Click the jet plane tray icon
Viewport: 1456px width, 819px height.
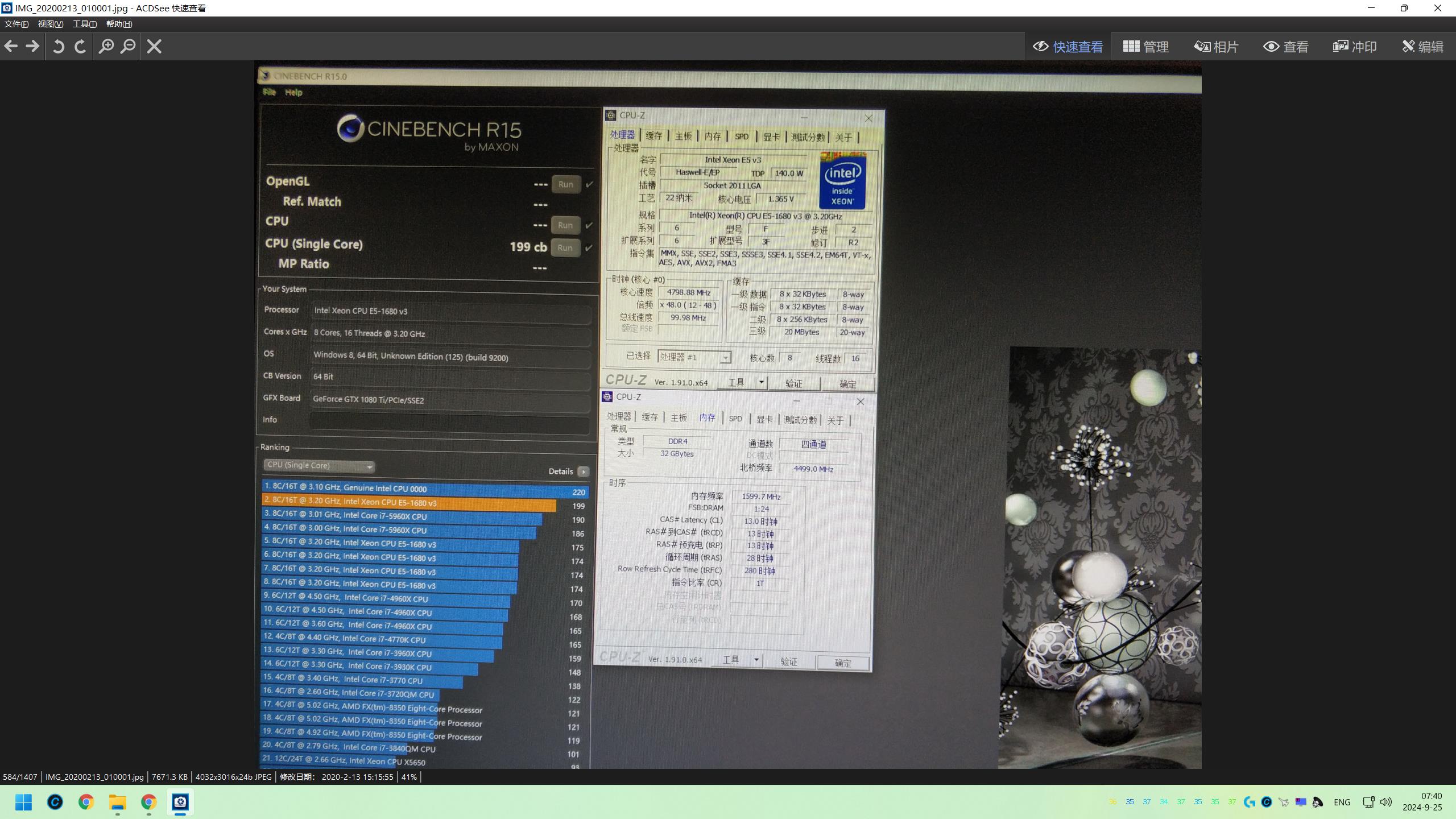tap(1284, 802)
